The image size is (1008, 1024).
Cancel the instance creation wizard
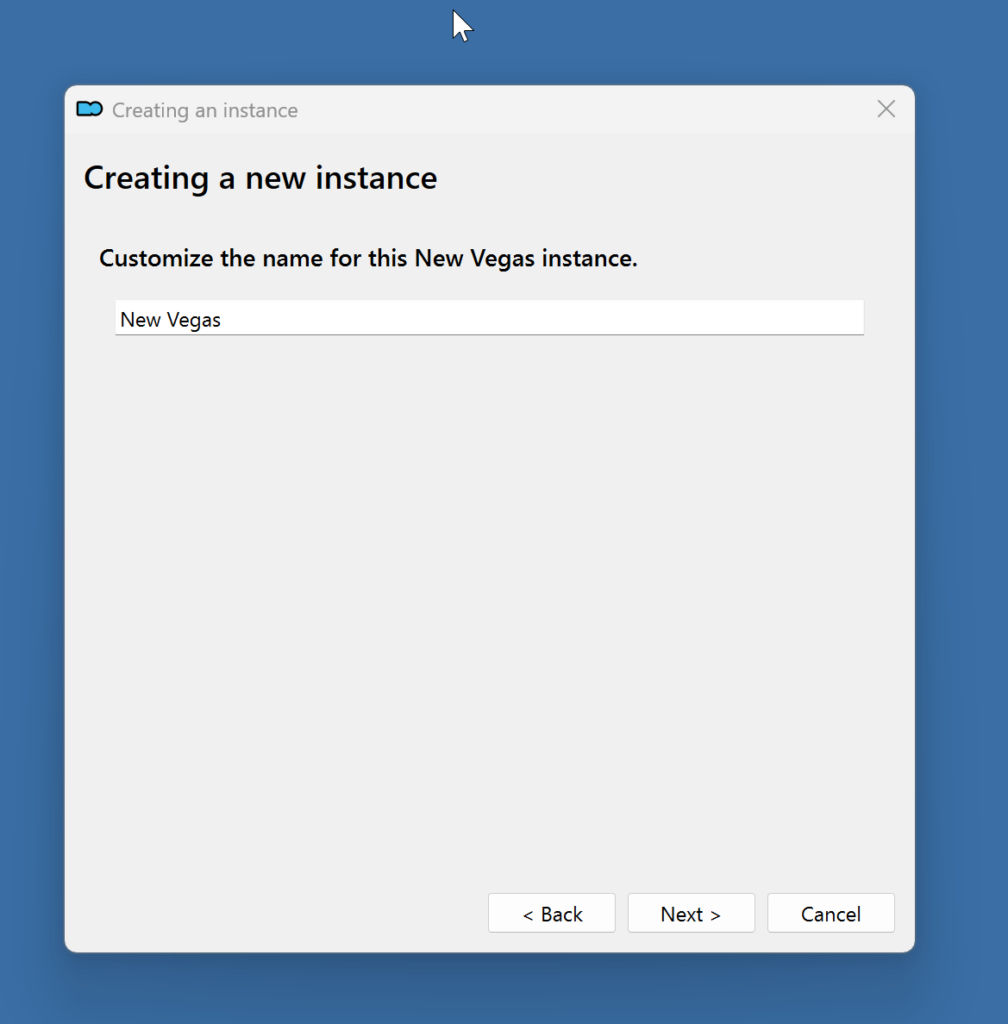(x=830, y=914)
